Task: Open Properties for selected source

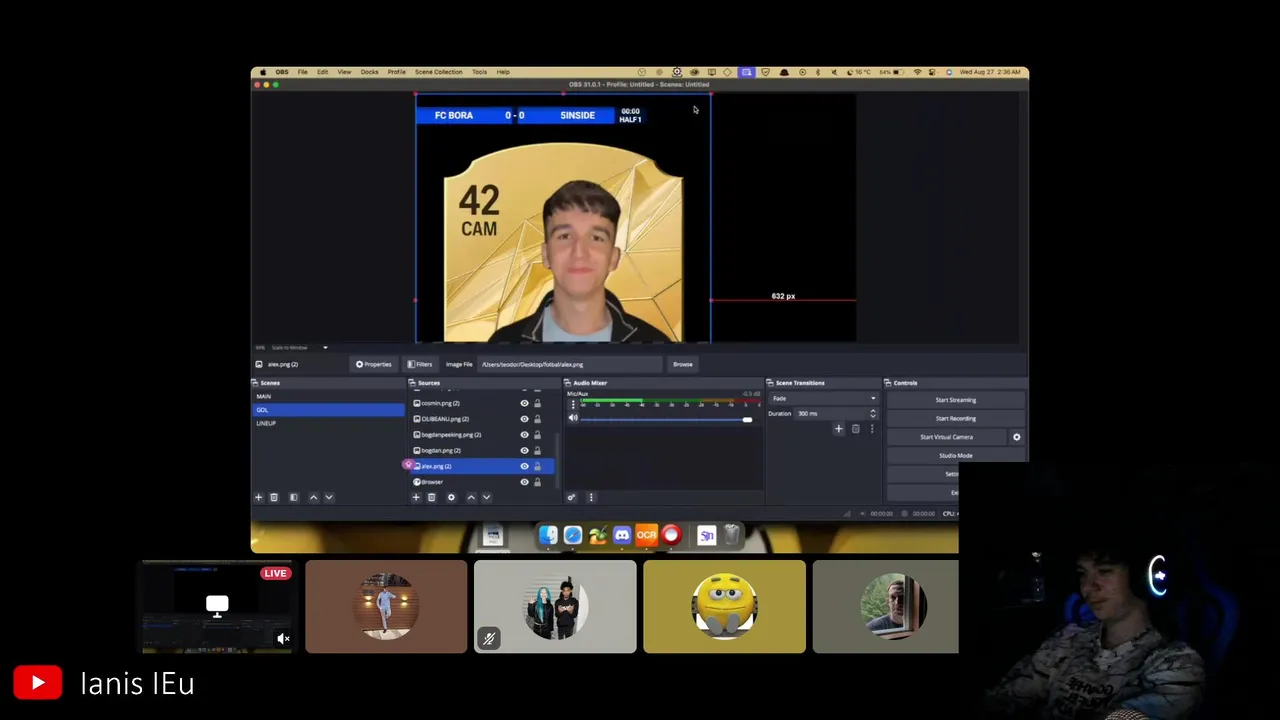Action: 373,364
